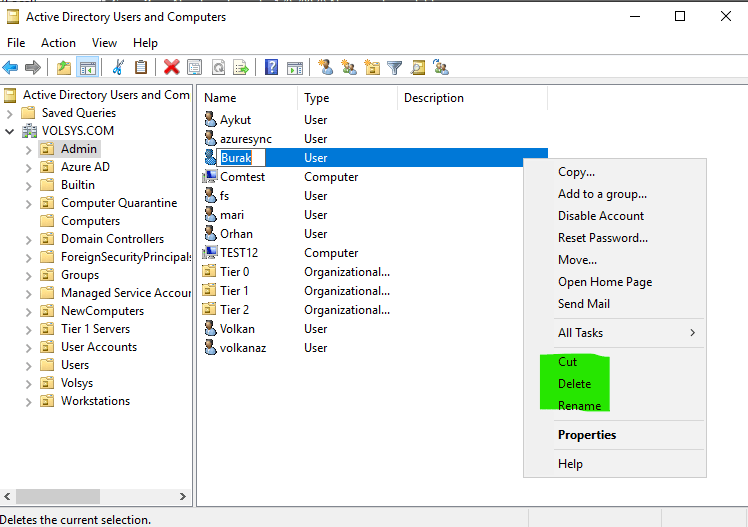Click the Up one level folder icon

click(x=64, y=67)
